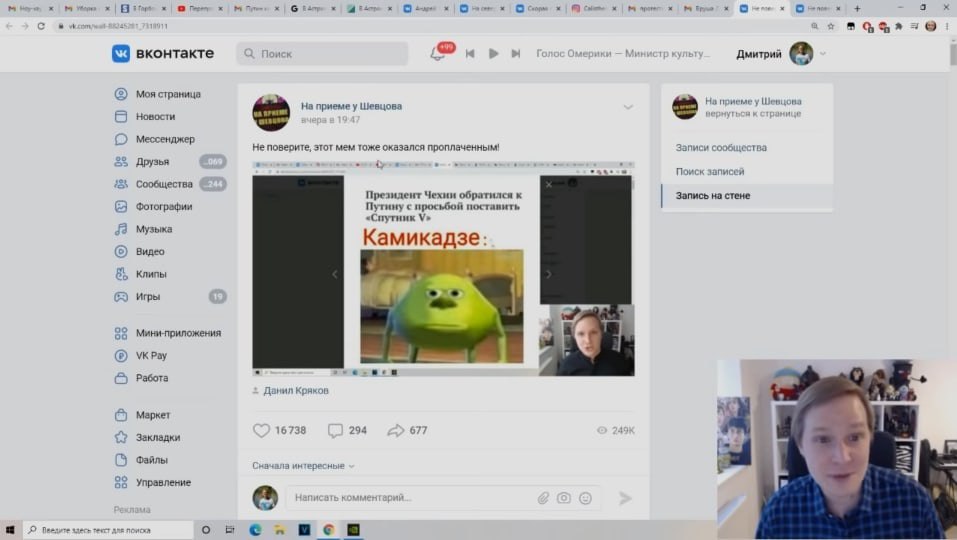
Task: Click вернуться к странице link
Action: pyautogui.click(x=753, y=114)
